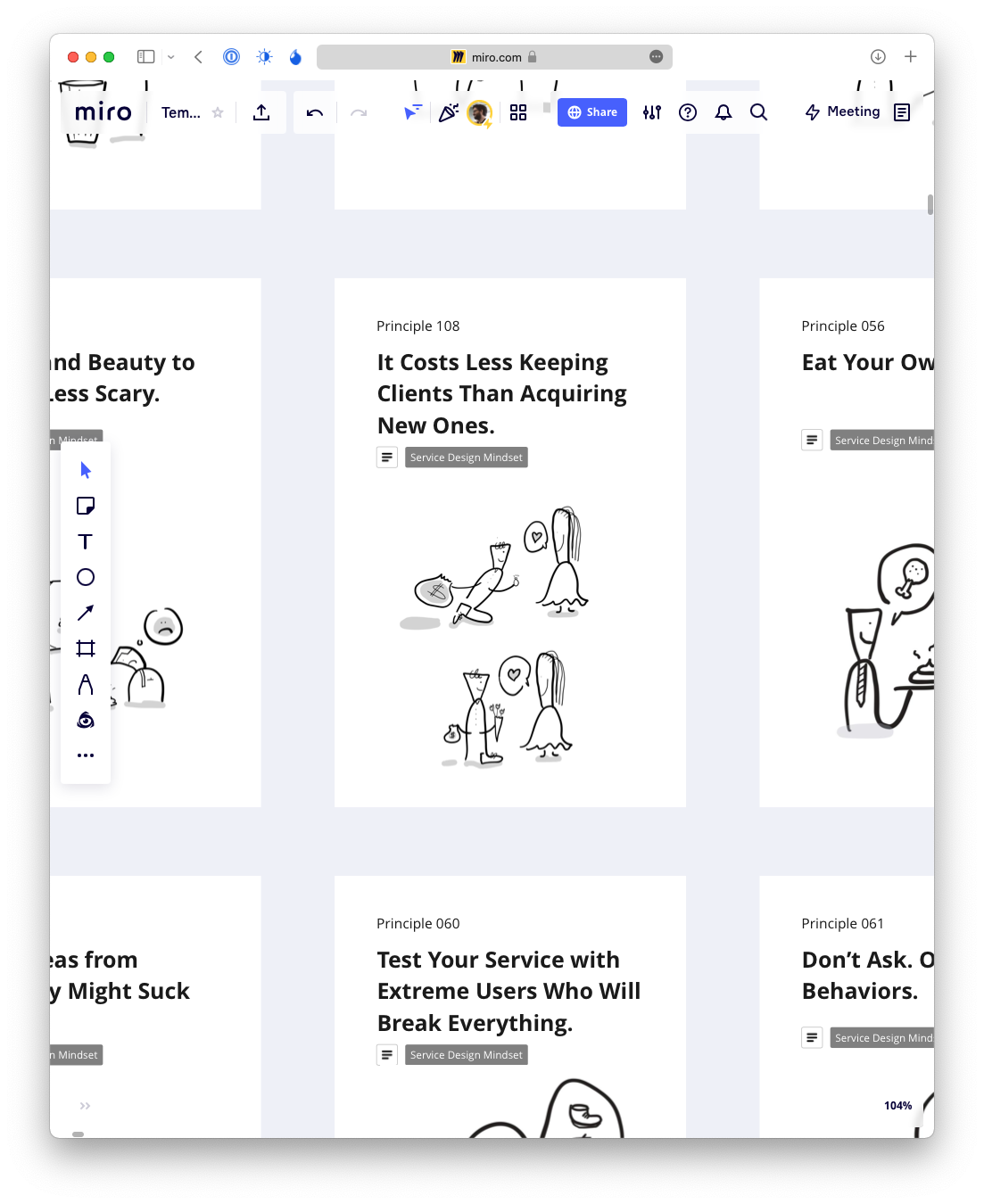The height and width of the screenshot is (1204, 984).
Task: Select the Sticky Note tool
Action: tap(86, 506)
